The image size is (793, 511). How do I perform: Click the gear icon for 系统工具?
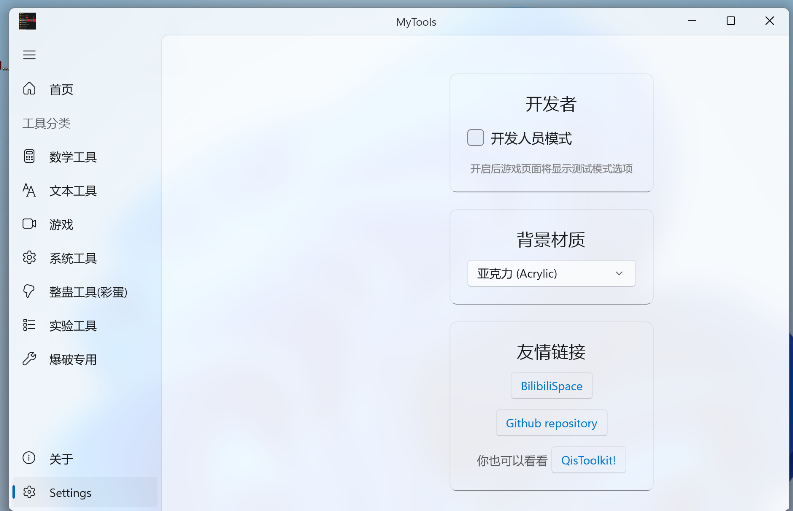(29, 258)
